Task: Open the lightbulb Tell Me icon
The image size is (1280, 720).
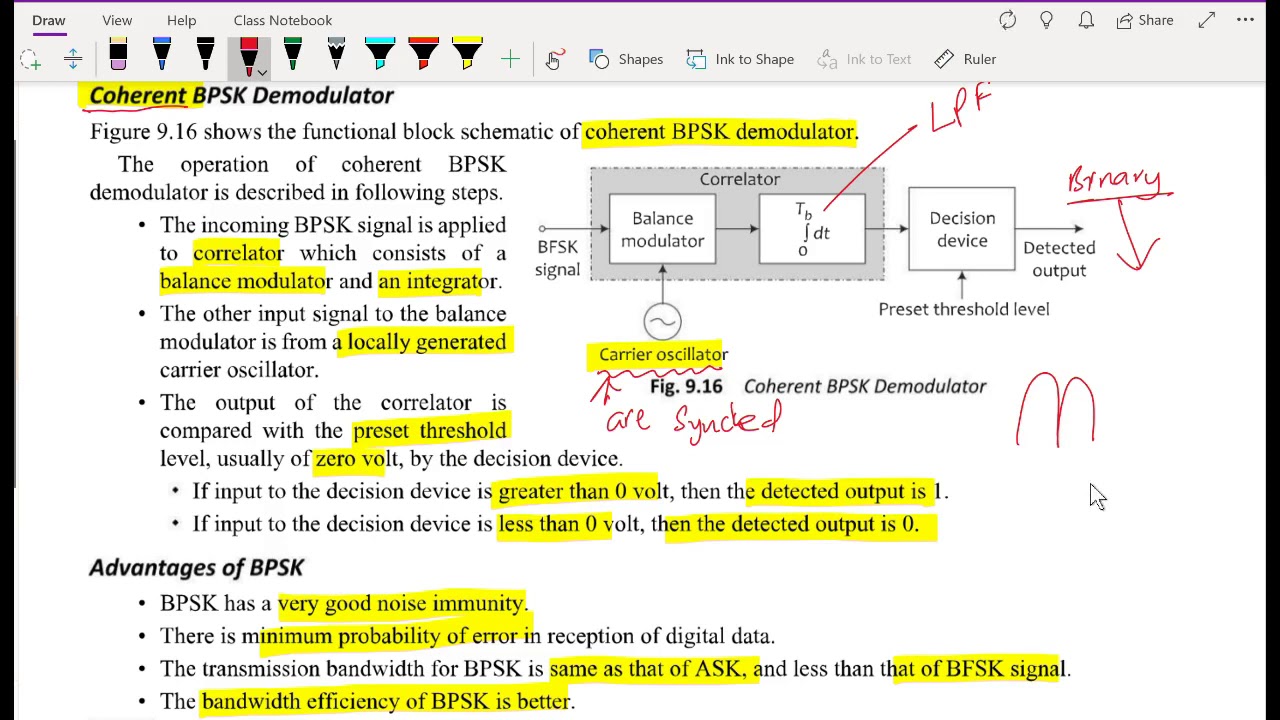Action: pyautogui.click(x=1046, y=20)
